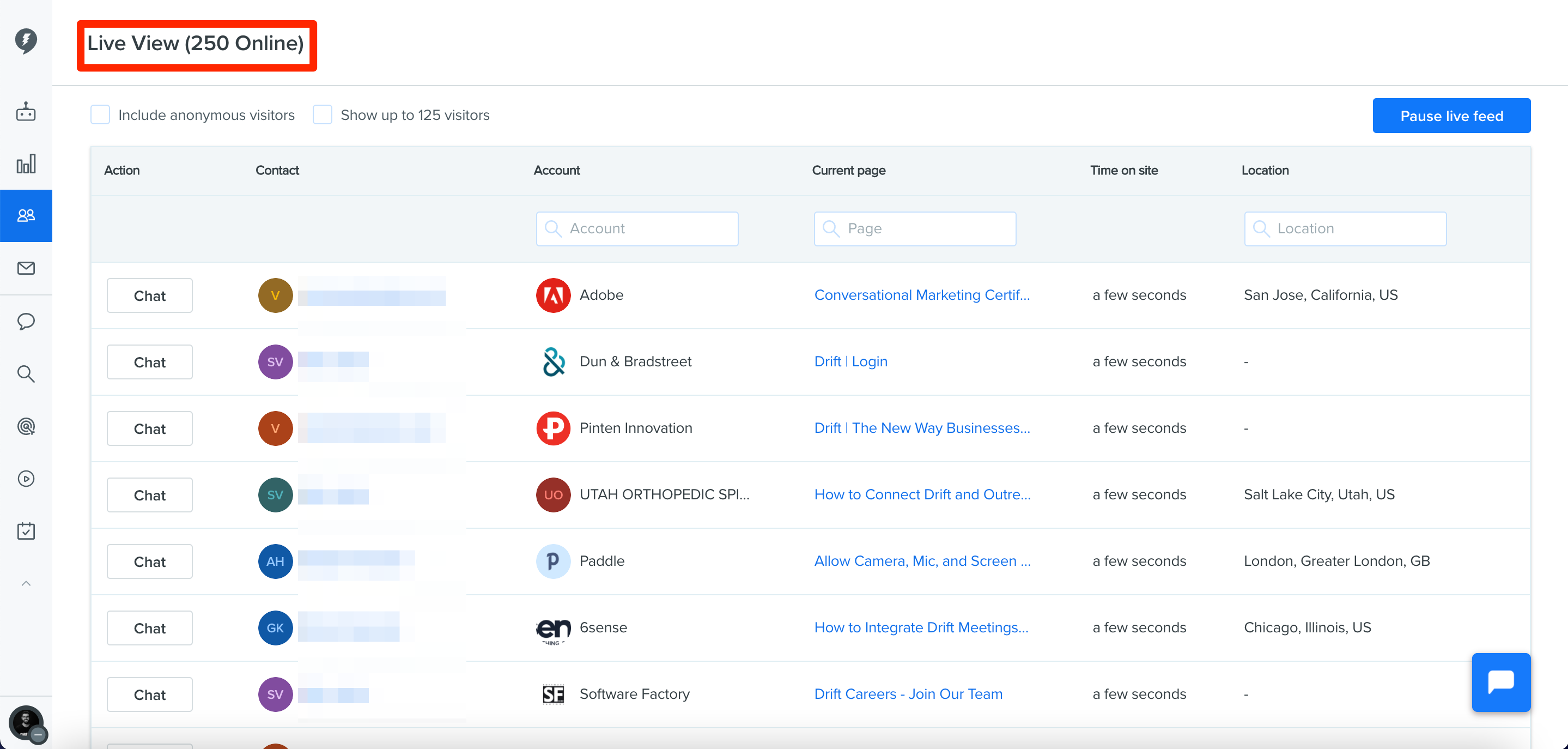Click the UO avatar for UTAH ORTHOPEDIC
1568x749 pixels.
(x=552, y=494)
